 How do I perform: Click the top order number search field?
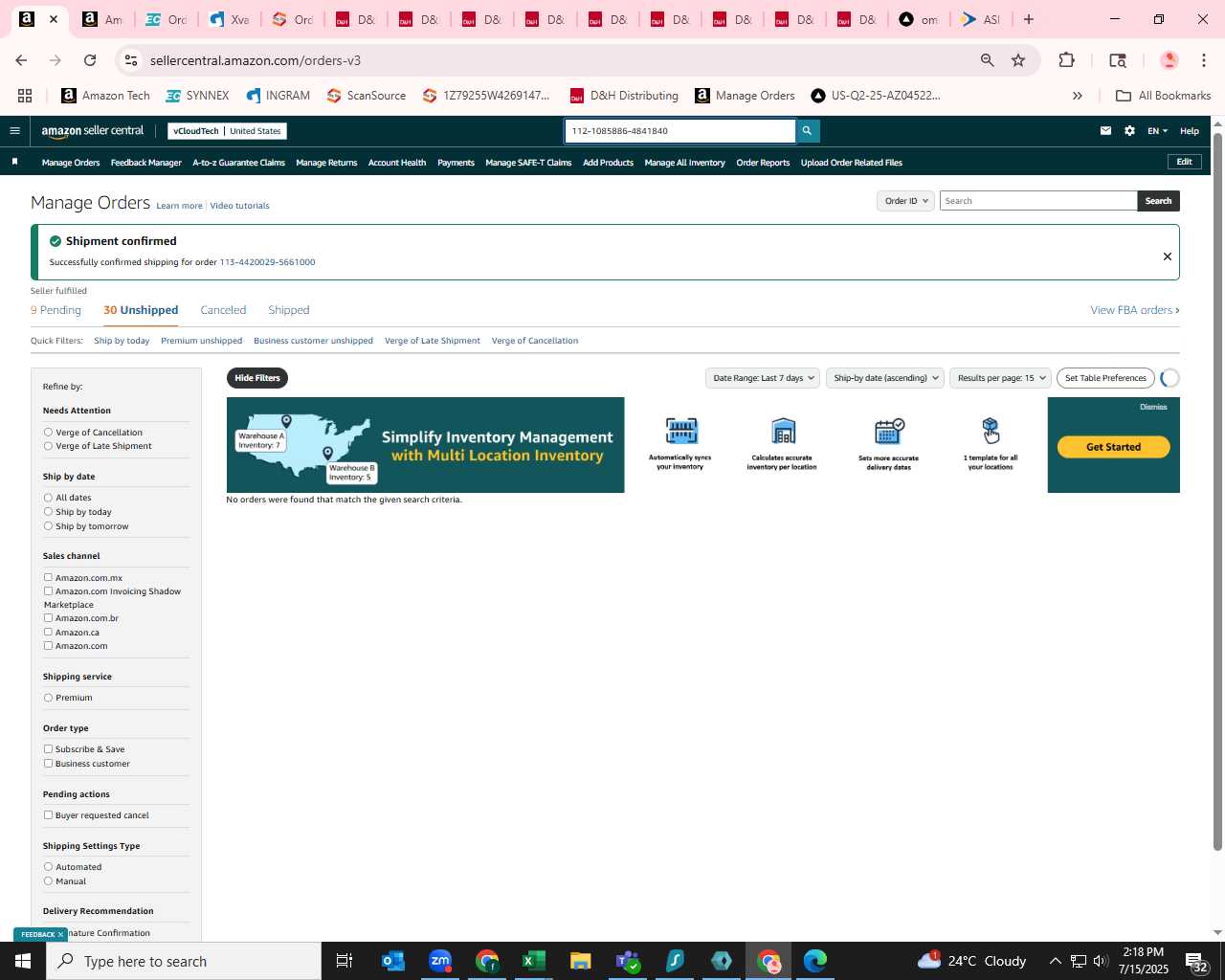(679, 131)
